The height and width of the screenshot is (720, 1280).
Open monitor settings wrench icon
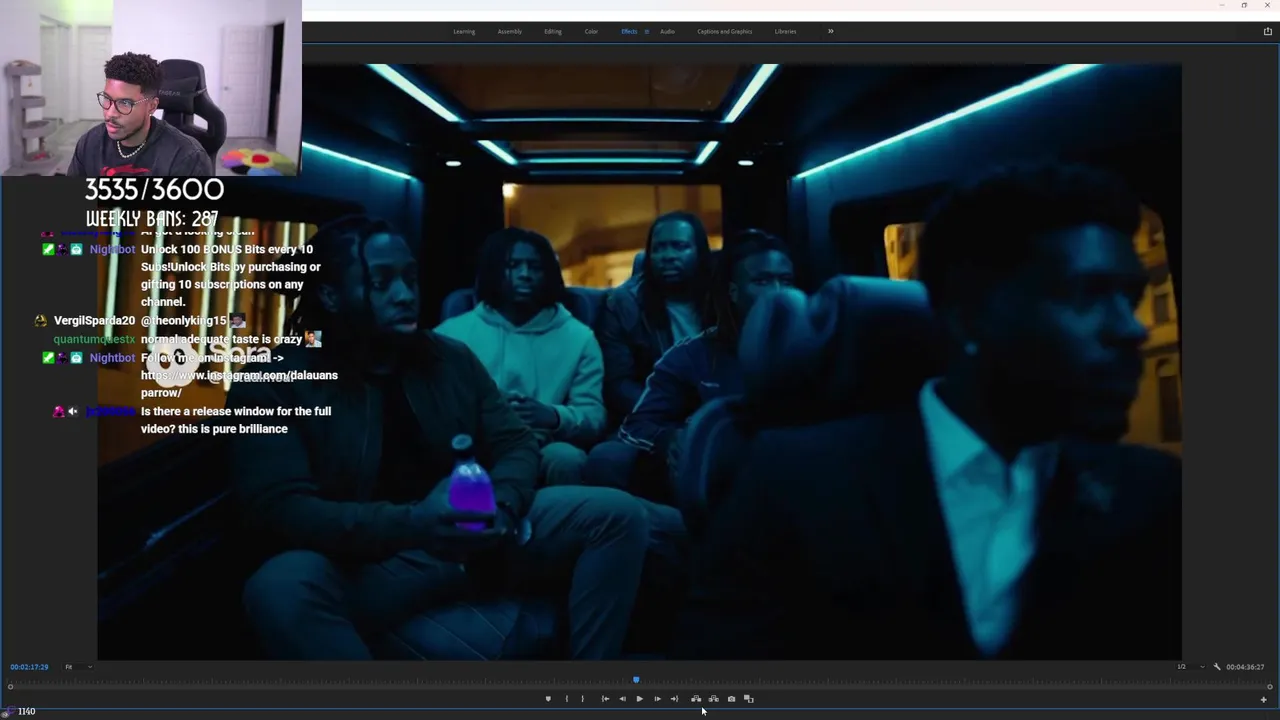coord(1217,667)
